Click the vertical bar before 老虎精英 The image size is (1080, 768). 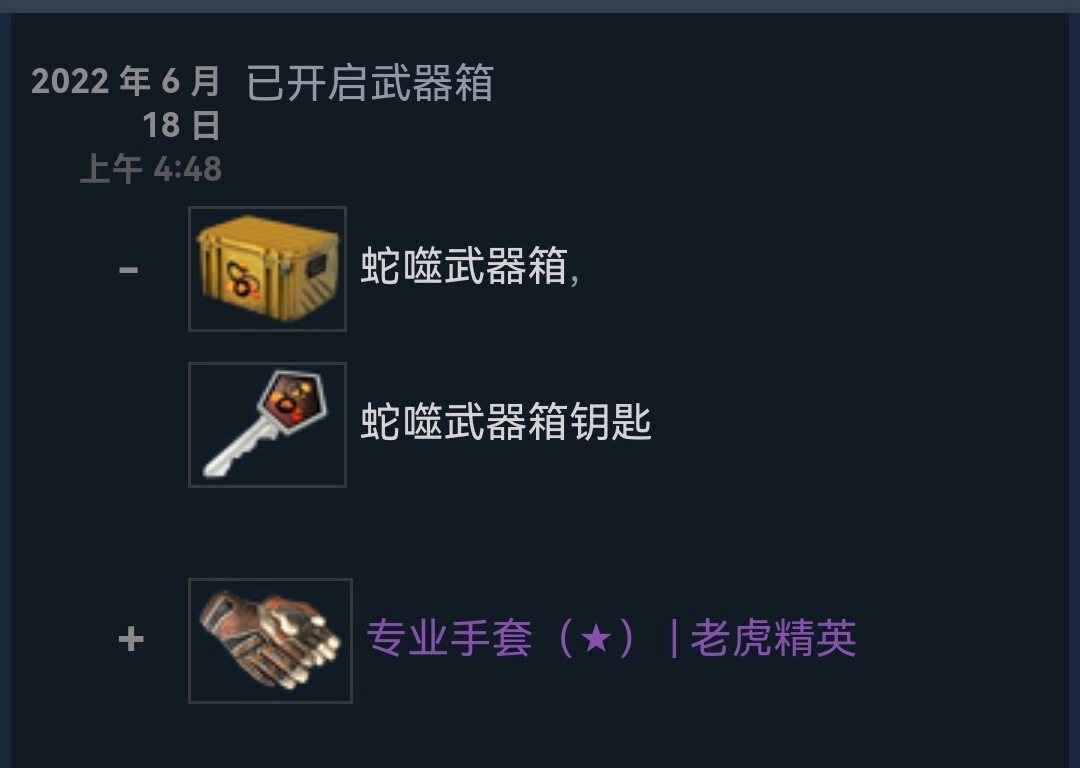674,639
